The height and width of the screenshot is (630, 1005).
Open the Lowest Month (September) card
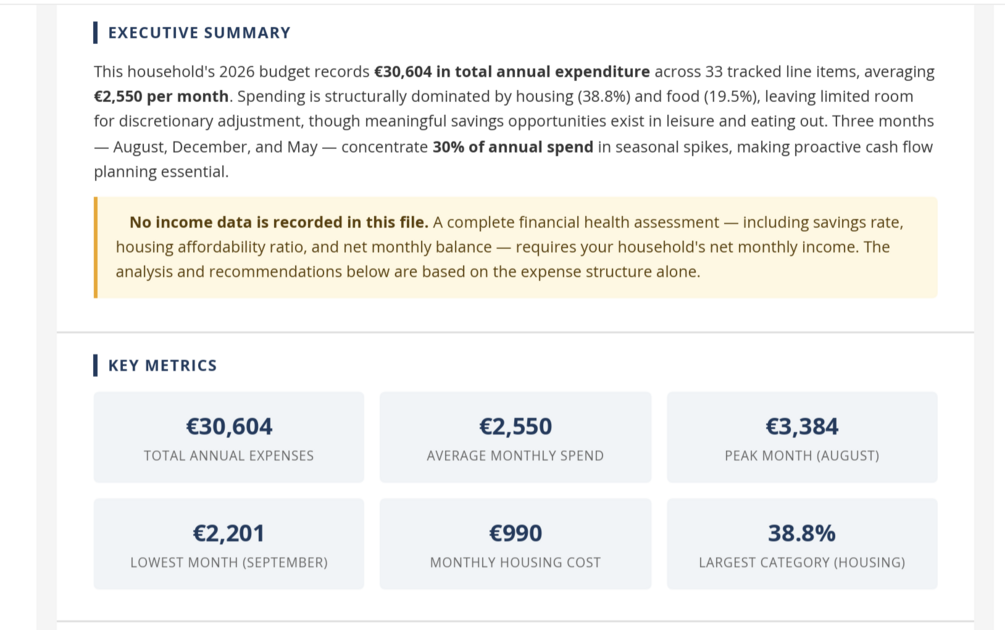(x=229, y=544)
